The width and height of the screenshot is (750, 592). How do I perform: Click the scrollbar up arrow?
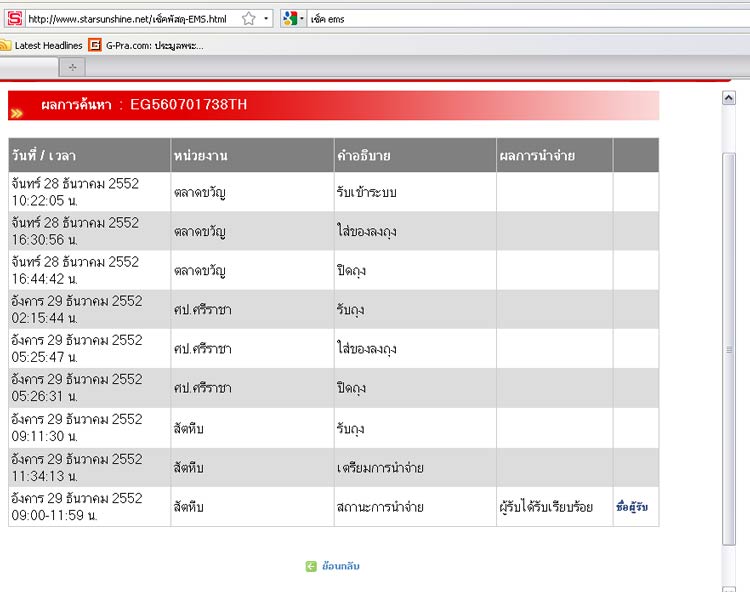click(729, 97)
